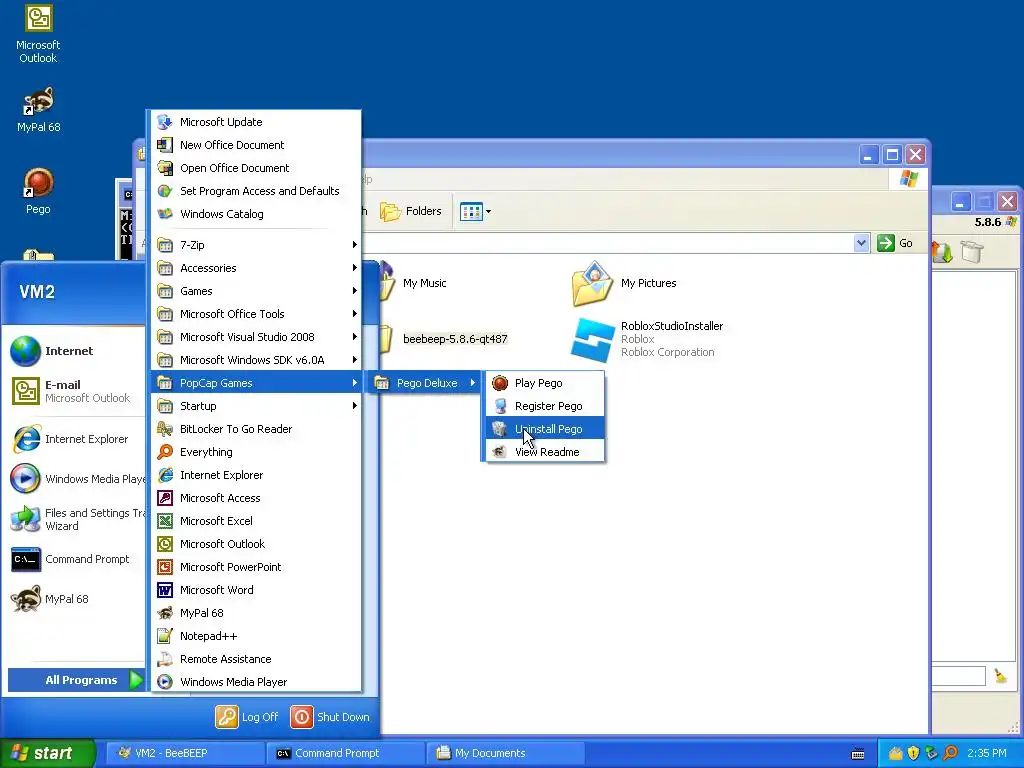Expand the Accessories submenu
Screen dimensions: 1024x768
pos(256,268)
